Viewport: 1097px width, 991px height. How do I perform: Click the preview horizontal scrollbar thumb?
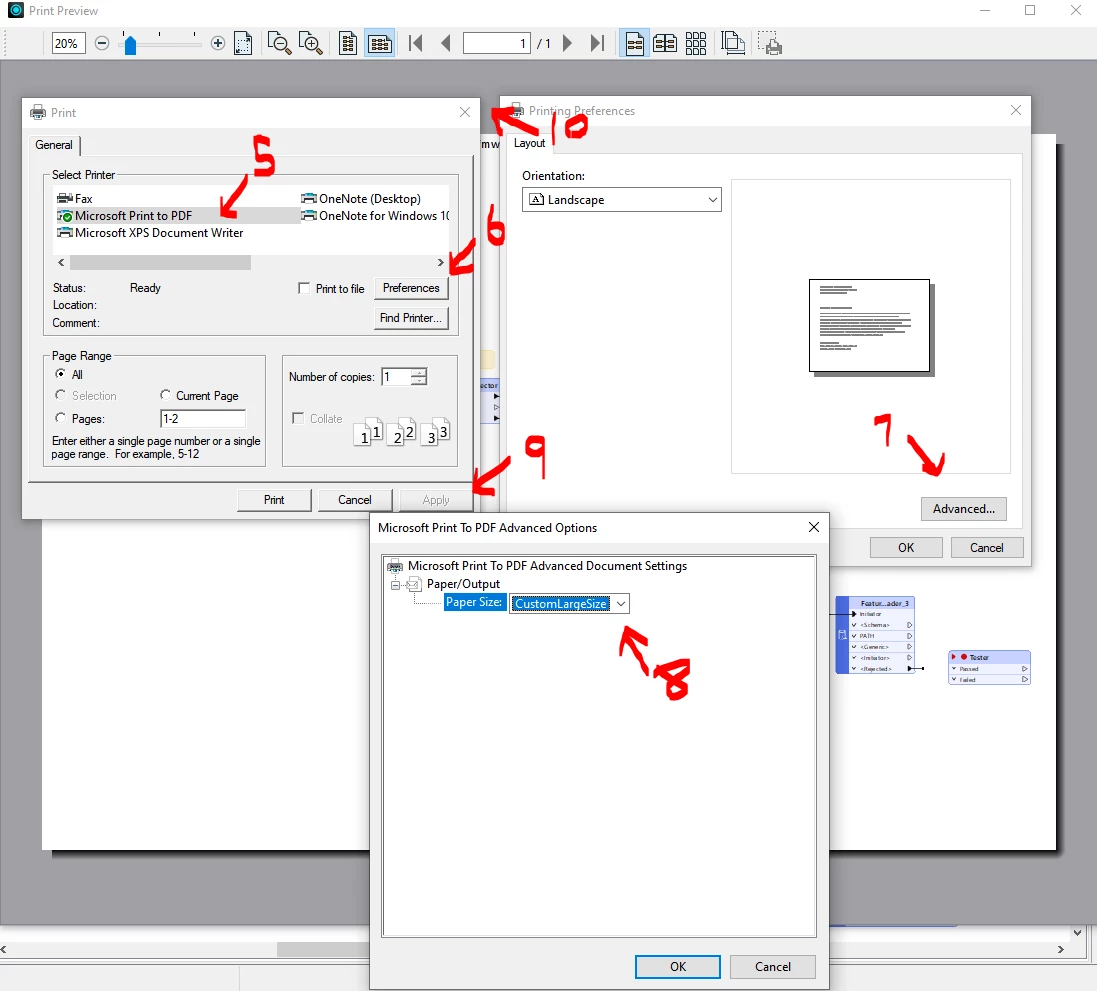(323, 949)
